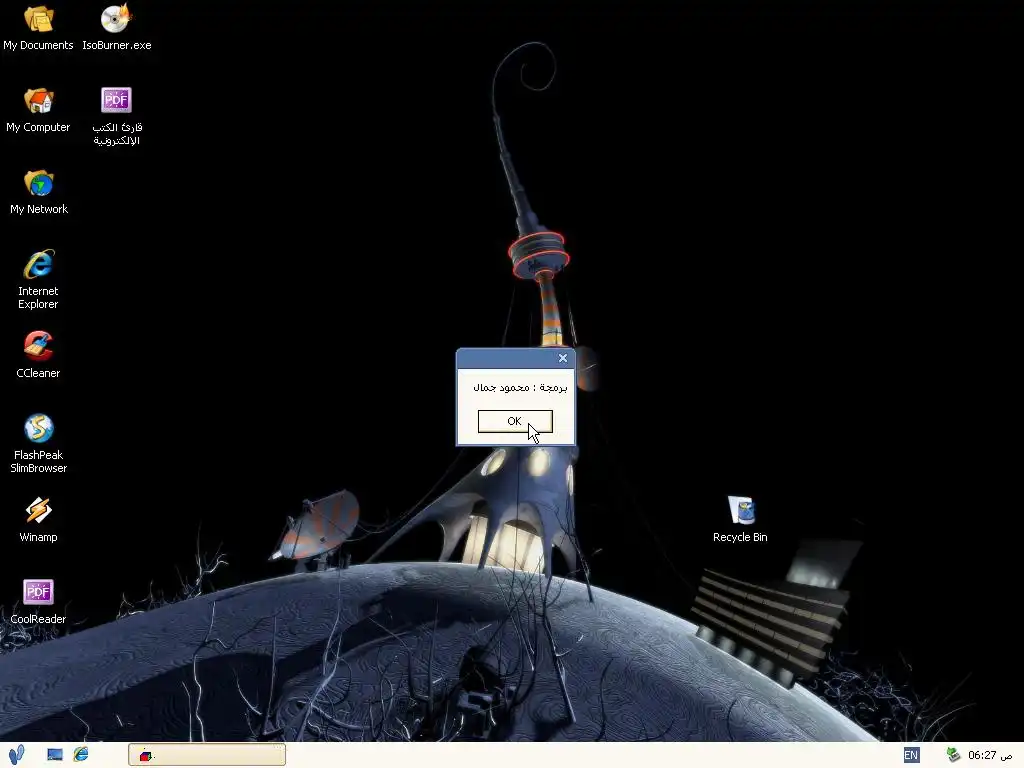Close the message dialog with X

point(563,358)
